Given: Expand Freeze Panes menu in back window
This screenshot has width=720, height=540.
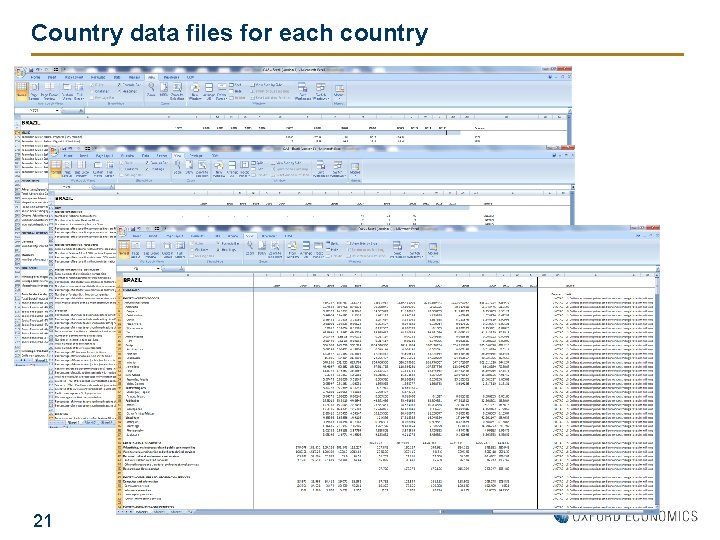Looking at the screenshot, I should [x=221, y=91].
